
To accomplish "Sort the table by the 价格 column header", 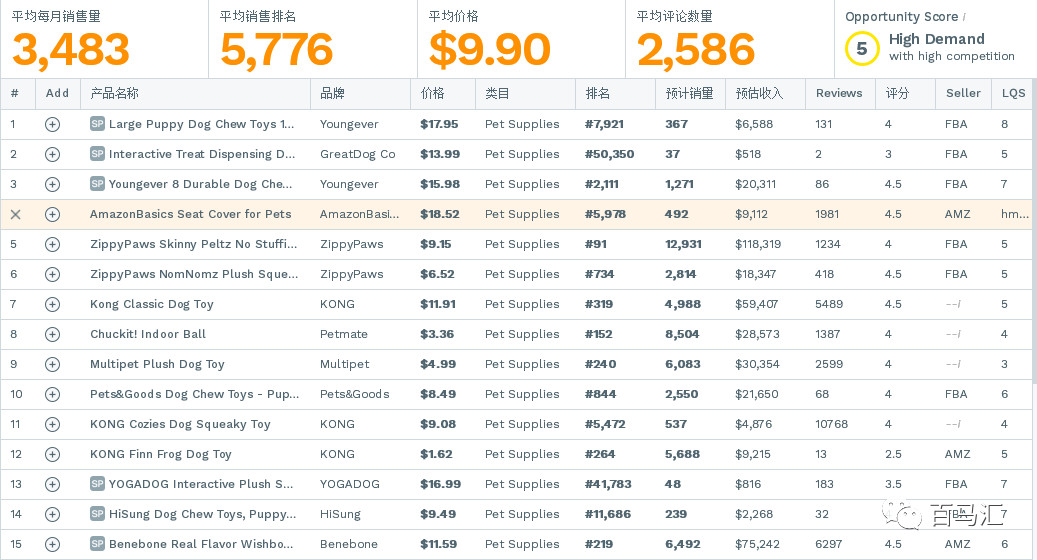I will [432, 93].
